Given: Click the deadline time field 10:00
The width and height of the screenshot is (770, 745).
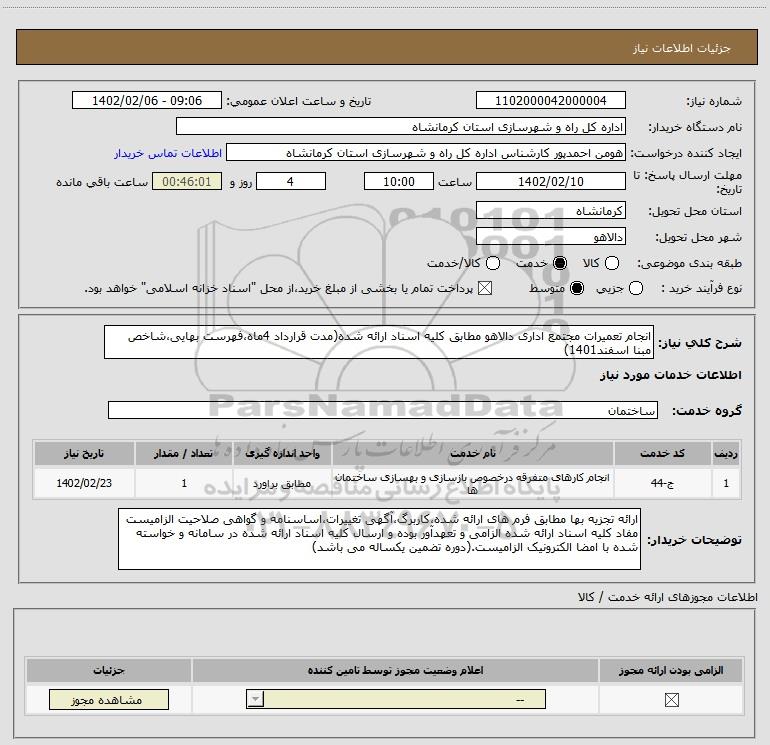Looking at the screenshot, I should point(399,181).
